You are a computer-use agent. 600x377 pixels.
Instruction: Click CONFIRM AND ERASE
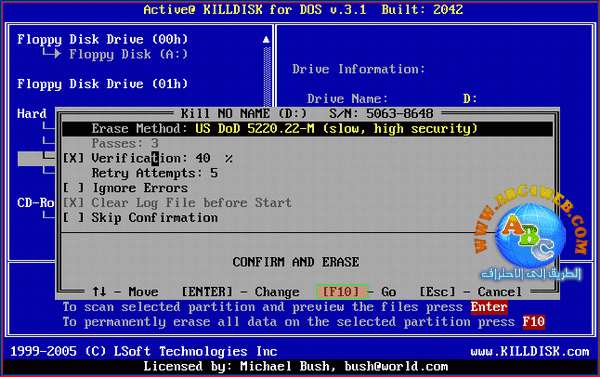[x=296, y=262]
